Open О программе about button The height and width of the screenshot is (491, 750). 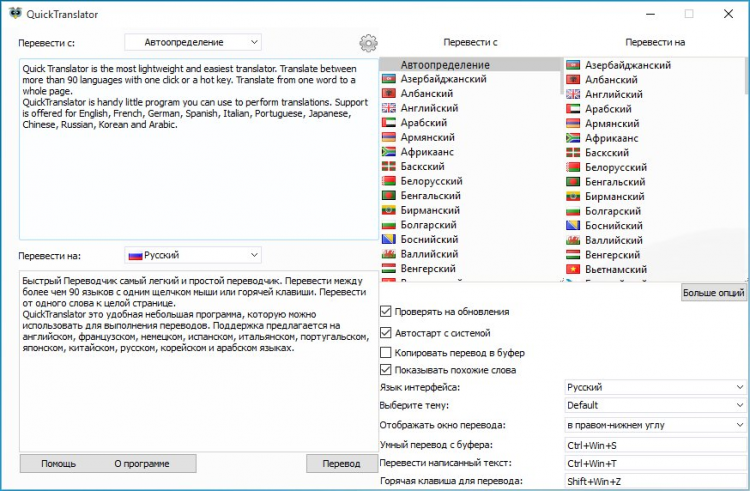[x=142, y=464]
